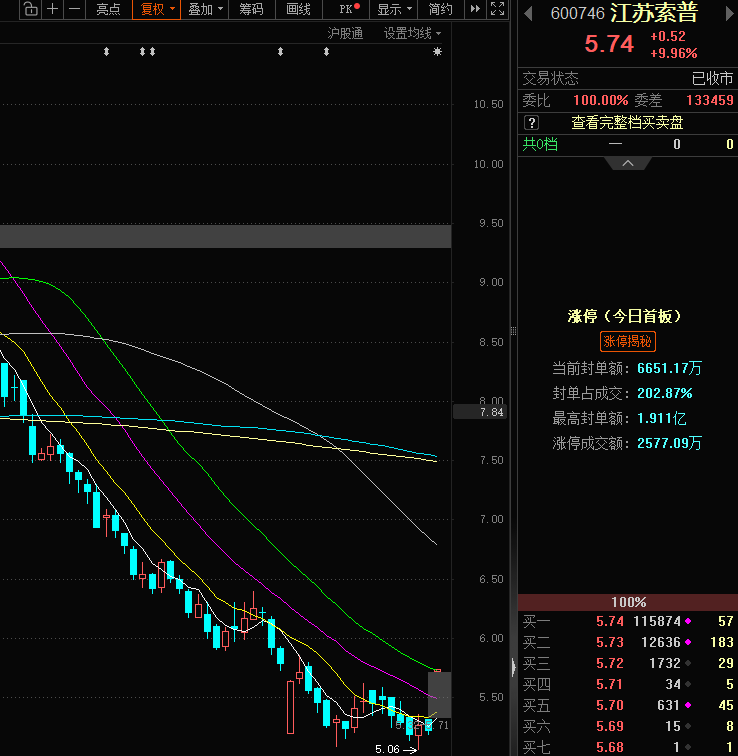Click the fourth up-down event marker
The width and height of the screenshot is (738, 756).
(x=280, y=52)
